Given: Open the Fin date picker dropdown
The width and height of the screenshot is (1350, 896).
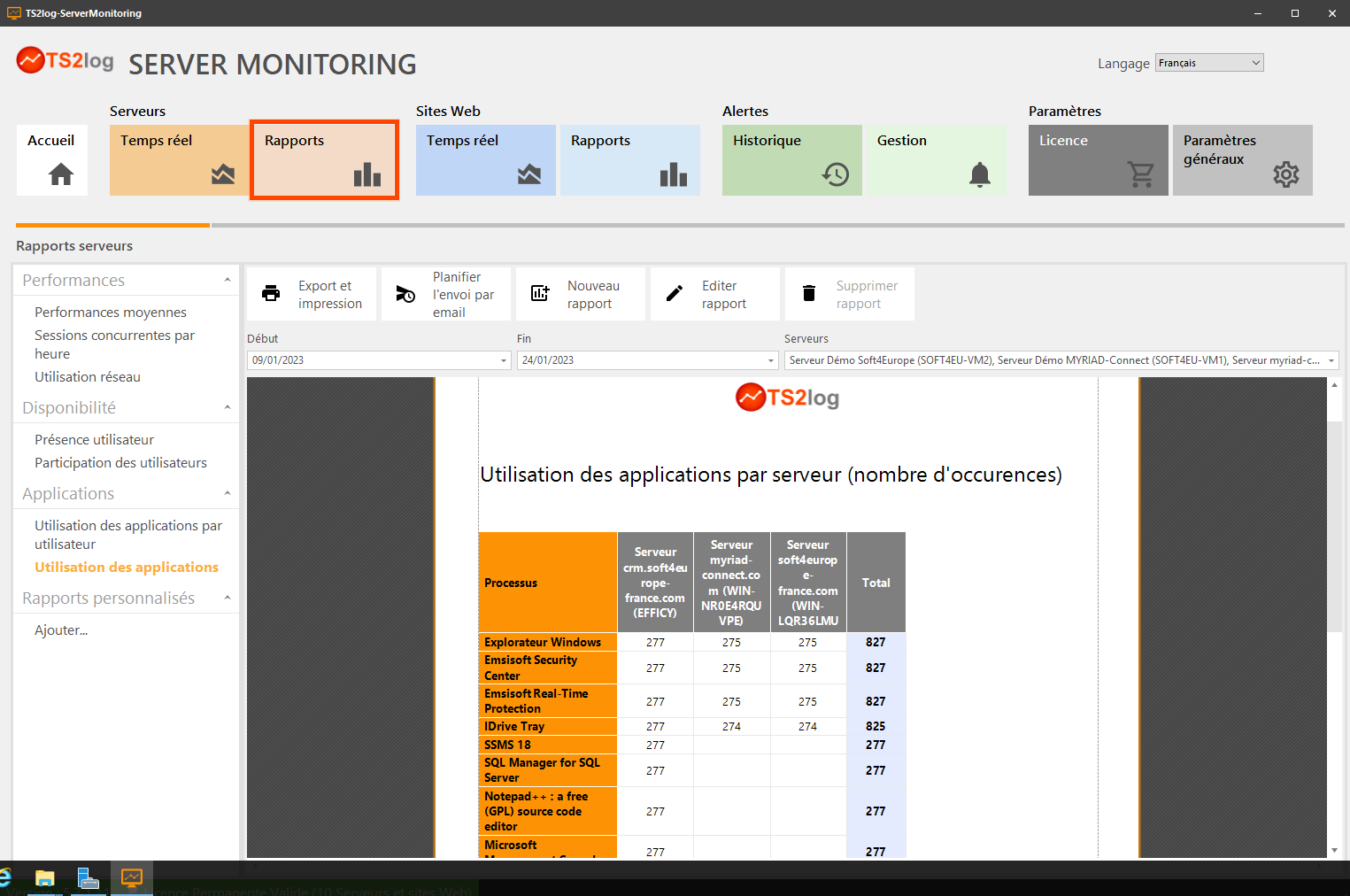Looking at the screenshot, I should pyautogui.click(x=771, y=360).
